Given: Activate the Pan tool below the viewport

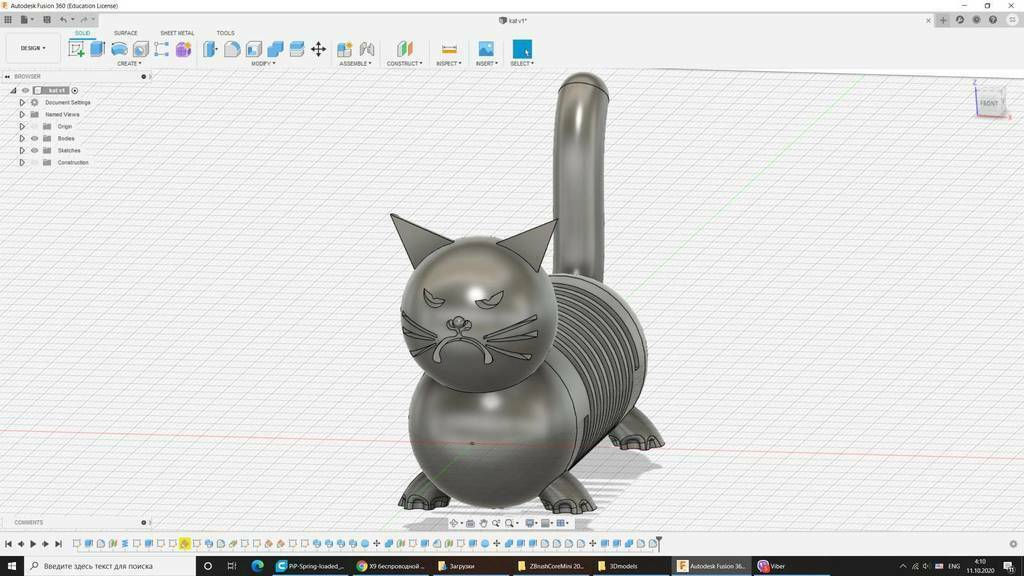Looking at the screenshot, I should (x=484, y=523).
